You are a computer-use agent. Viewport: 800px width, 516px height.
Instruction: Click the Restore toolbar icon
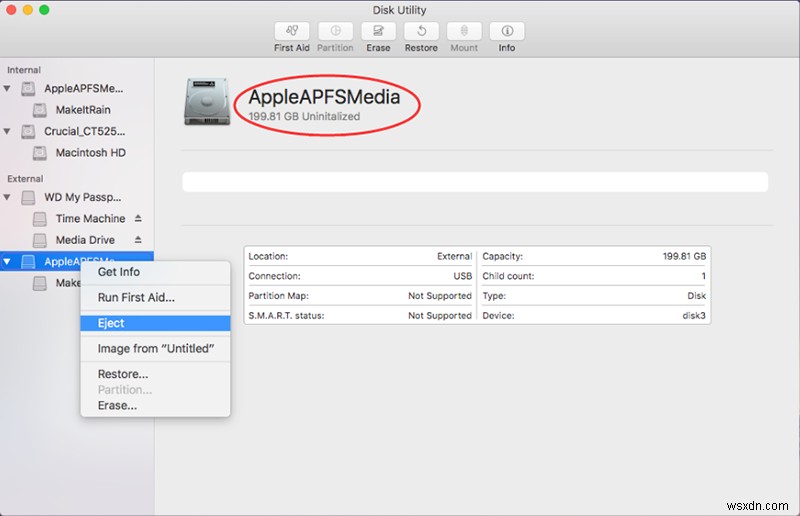(x=421, y=31)
